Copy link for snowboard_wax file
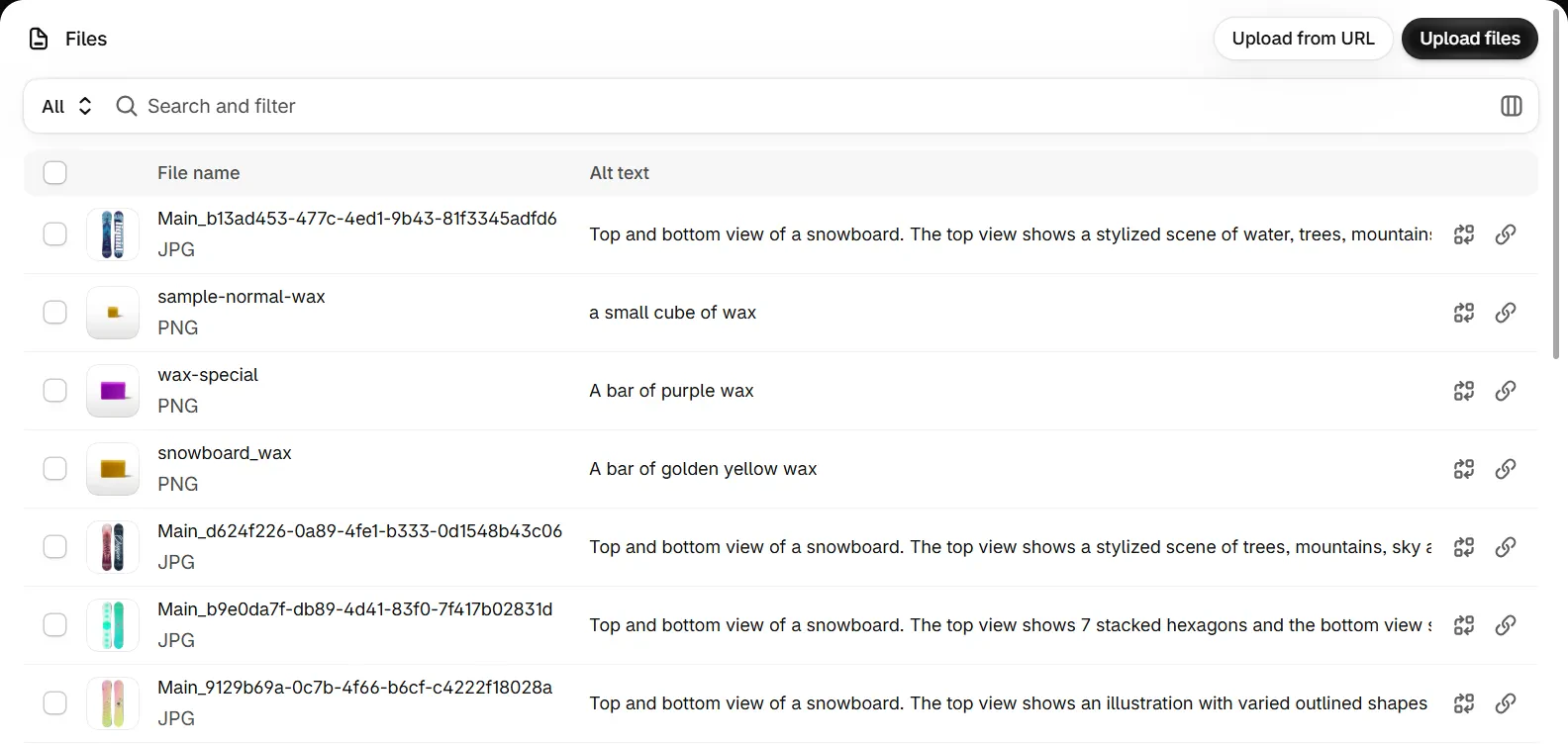Viewport: 1568px width, 744px height. click(1505, 469)
